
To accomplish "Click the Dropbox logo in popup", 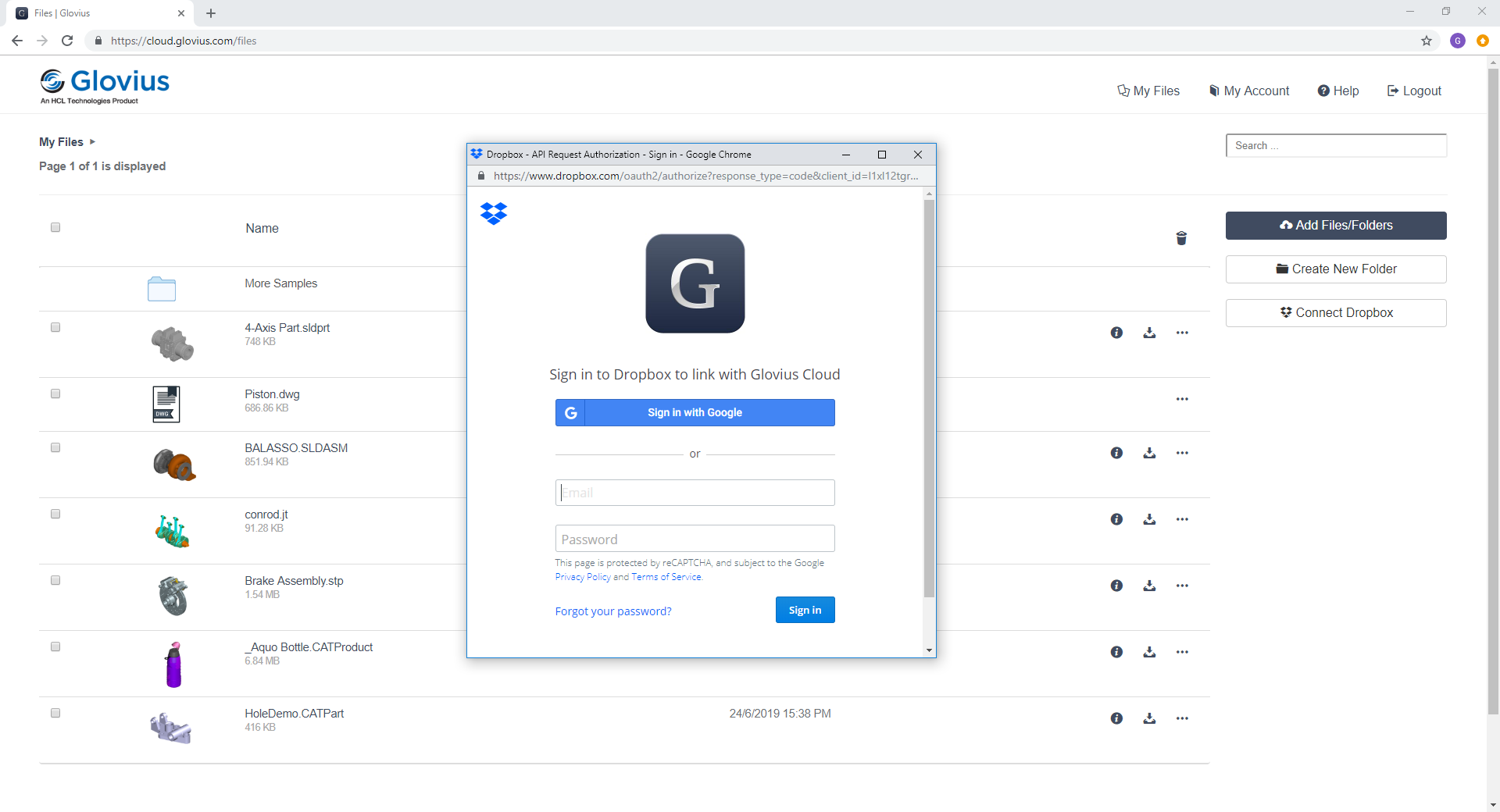I will (x=494, y=213).
